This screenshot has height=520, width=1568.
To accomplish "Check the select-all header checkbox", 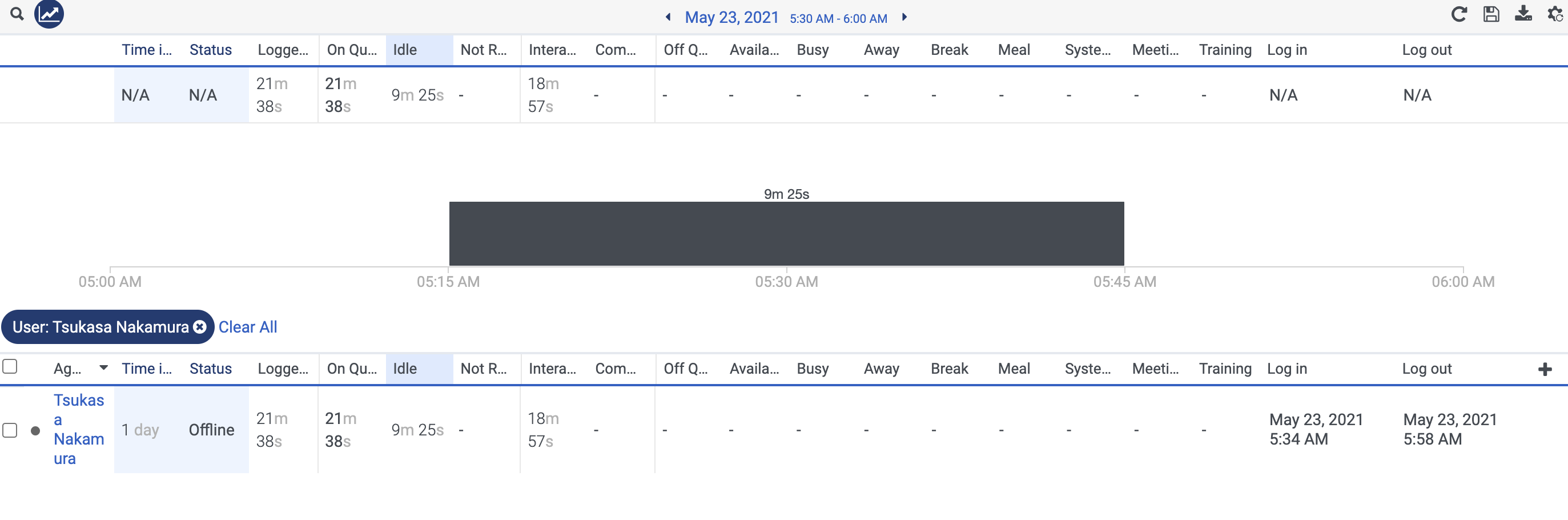I will tap(10, 366).
